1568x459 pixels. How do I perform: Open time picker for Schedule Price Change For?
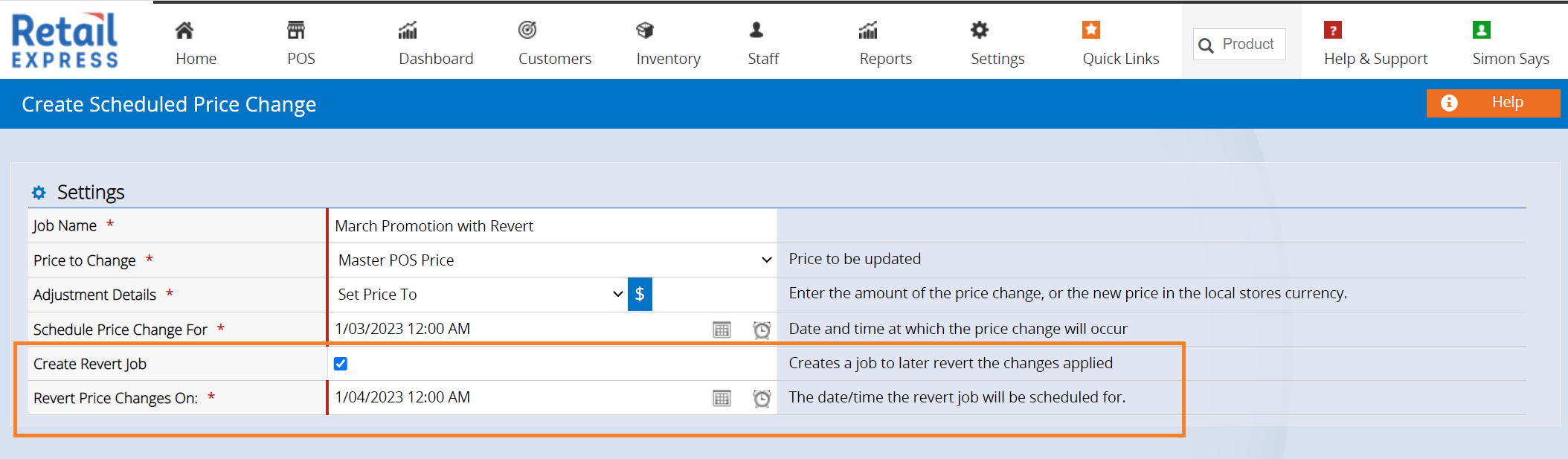pos(762,330)
